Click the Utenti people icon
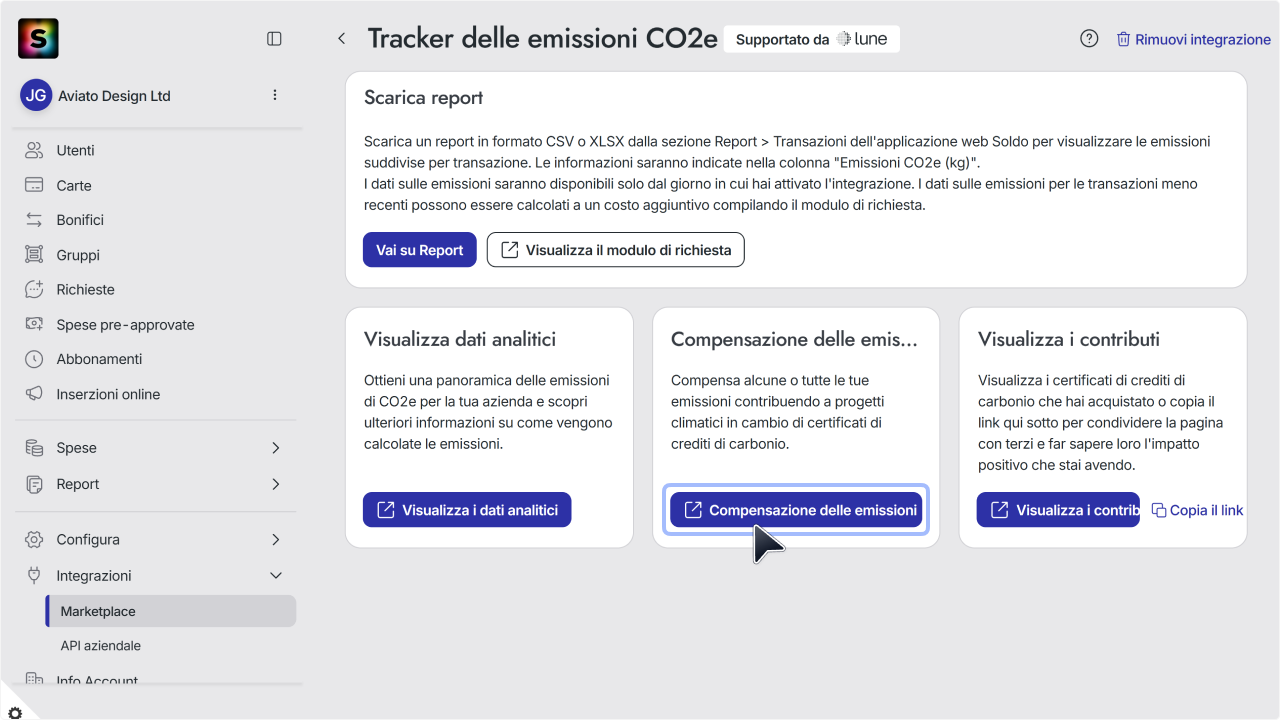 (34, 150)
